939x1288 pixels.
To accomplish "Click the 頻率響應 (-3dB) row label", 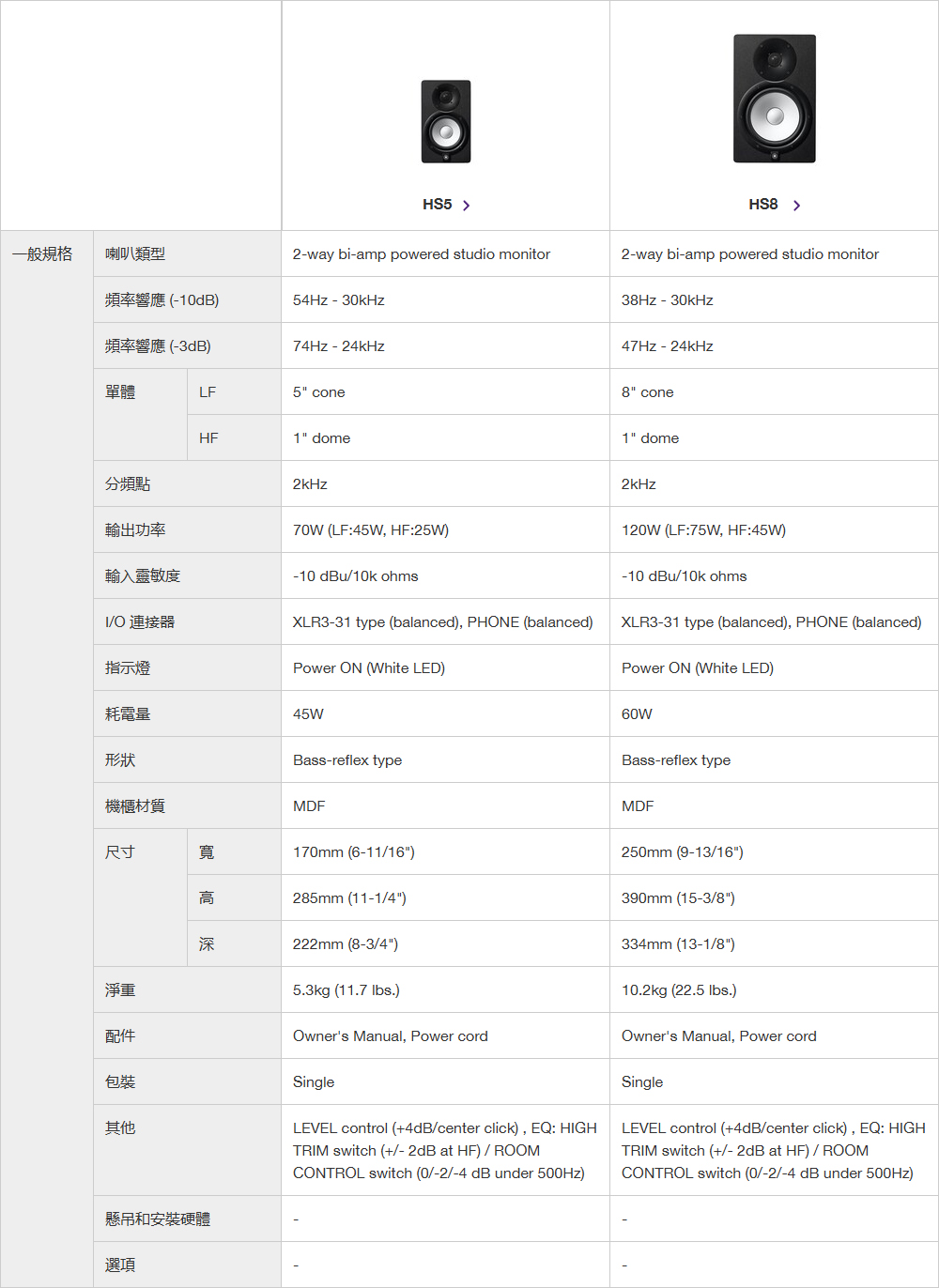I will [158, 345].
